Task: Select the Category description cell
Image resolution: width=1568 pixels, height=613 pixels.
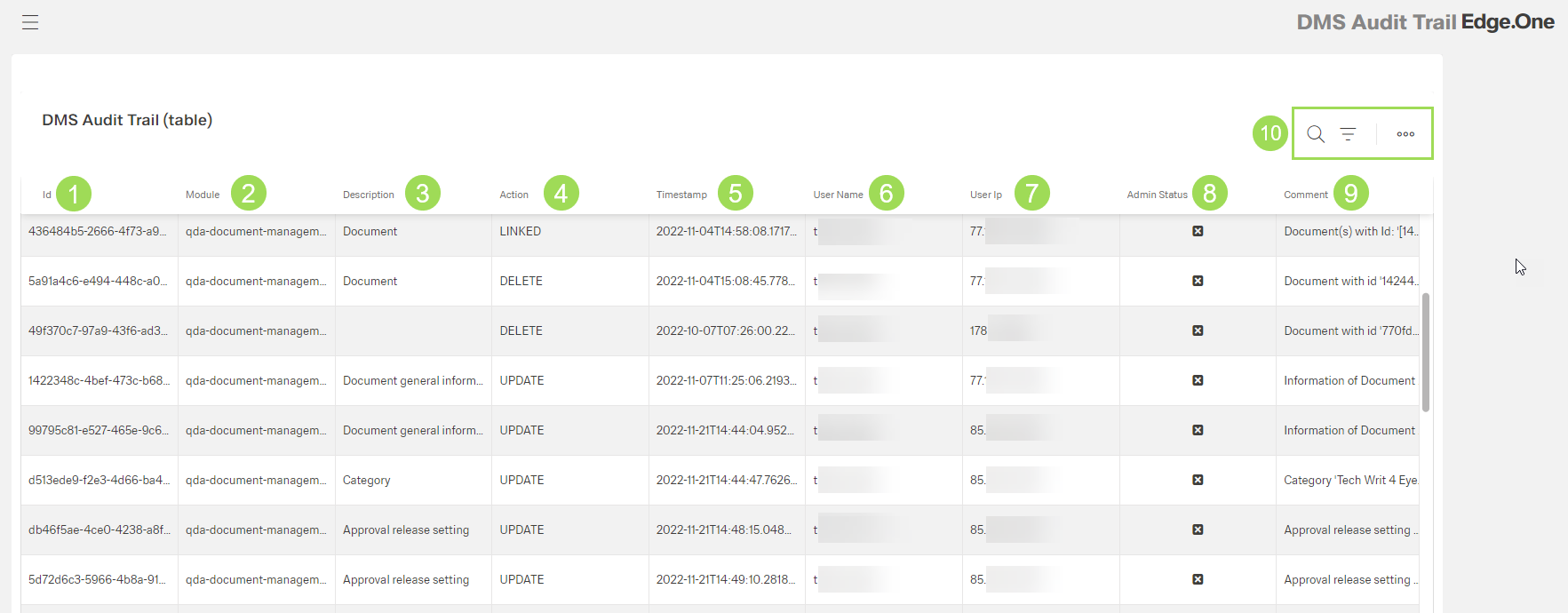Action: (367, 480)
